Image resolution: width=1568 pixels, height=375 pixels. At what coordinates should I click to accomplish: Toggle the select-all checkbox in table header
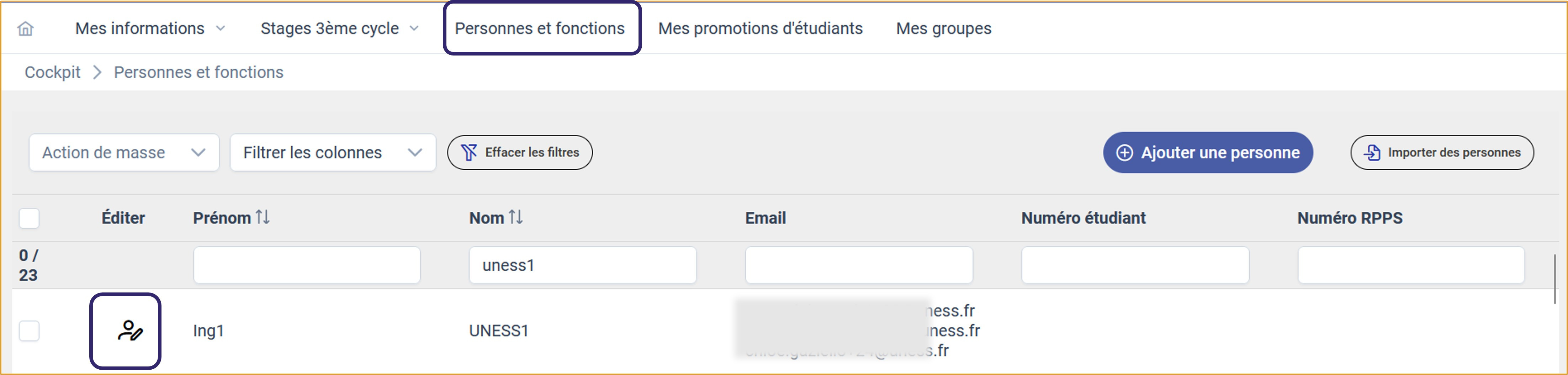[29, 218]
